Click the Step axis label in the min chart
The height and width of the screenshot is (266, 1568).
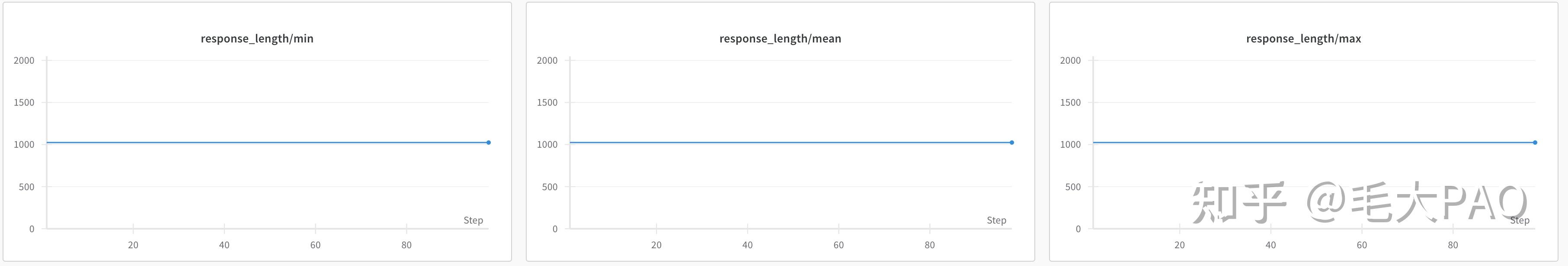tap(473, 220)
